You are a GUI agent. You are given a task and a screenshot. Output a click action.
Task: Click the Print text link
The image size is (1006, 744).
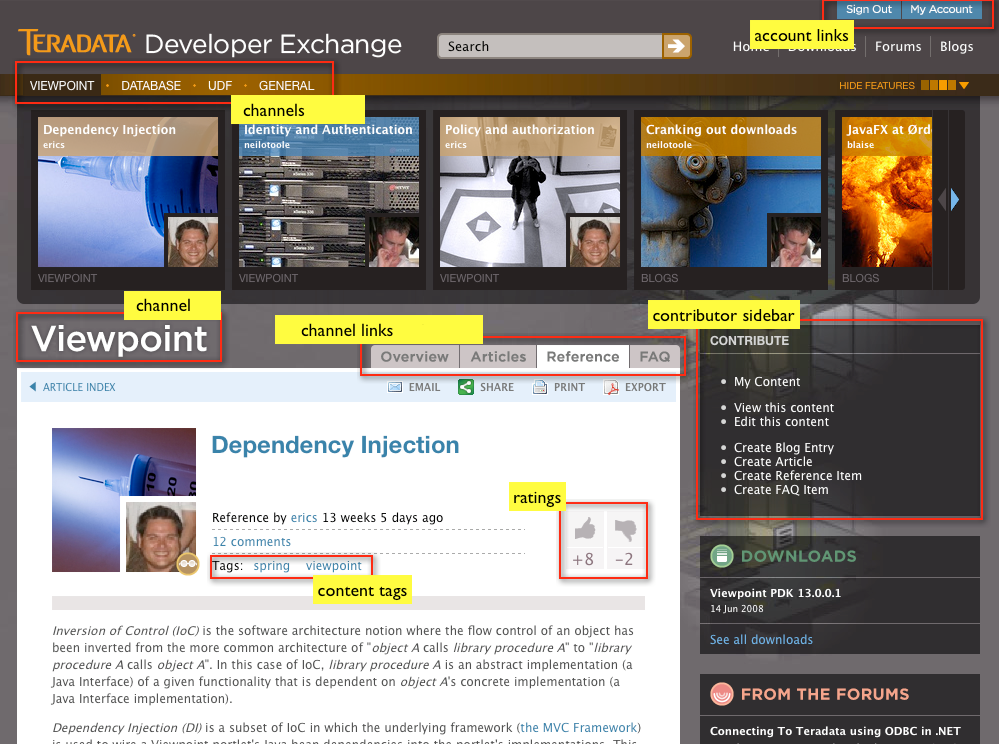pos(569,387)
